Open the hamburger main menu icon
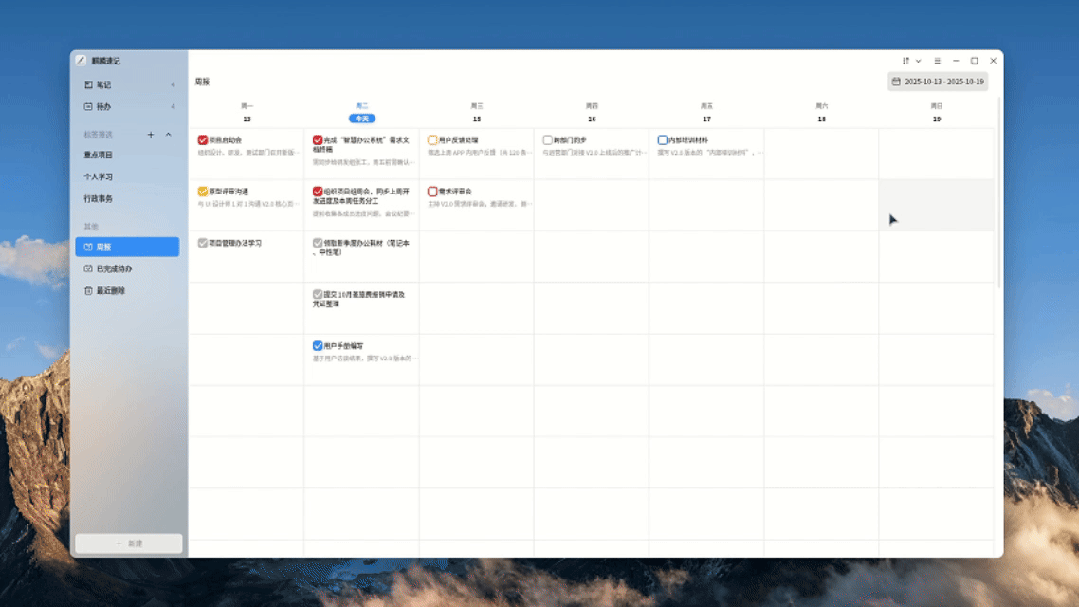 [x=937, y=61]
